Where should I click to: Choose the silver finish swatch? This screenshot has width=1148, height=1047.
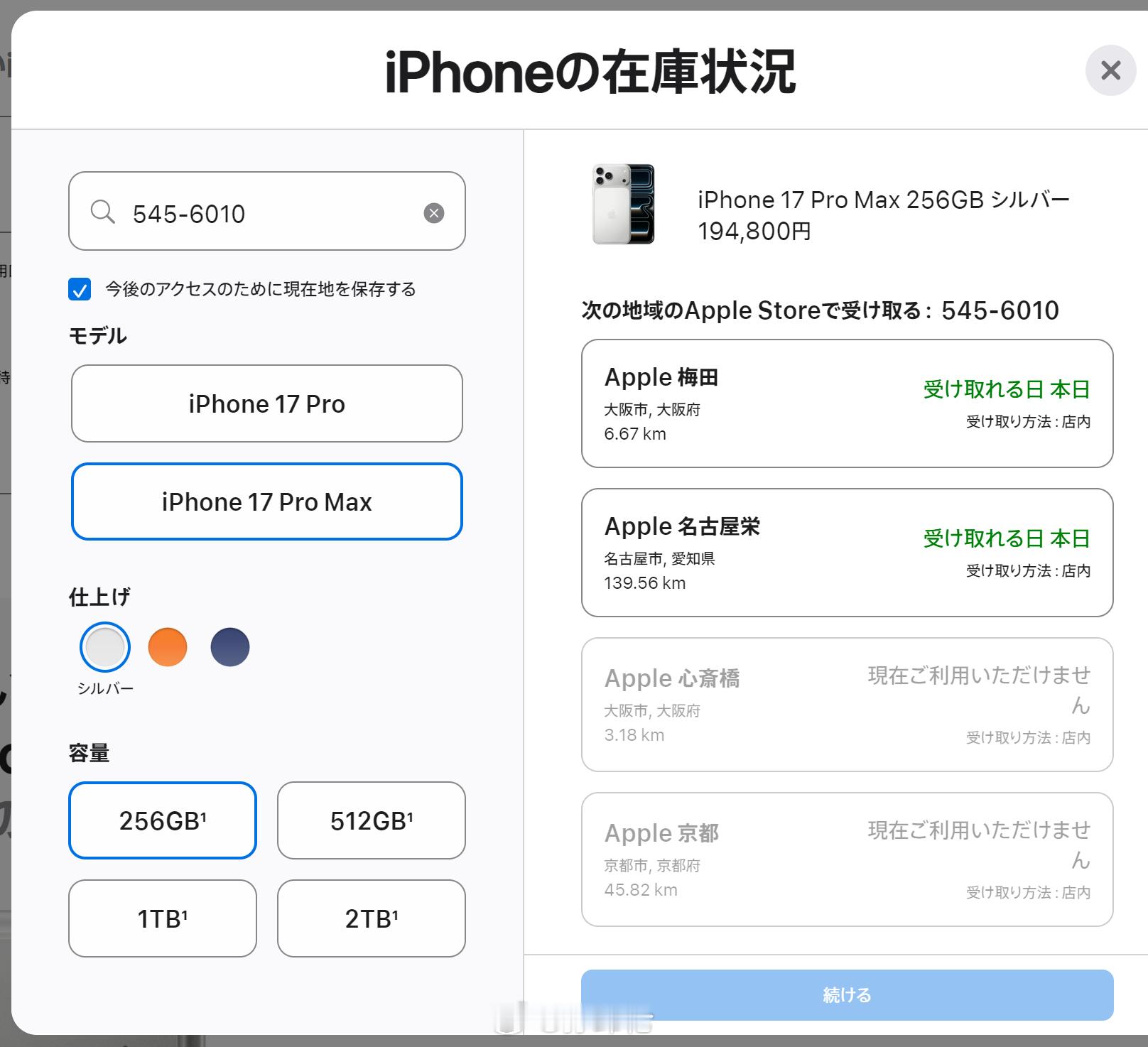click(x=105, y=647)
